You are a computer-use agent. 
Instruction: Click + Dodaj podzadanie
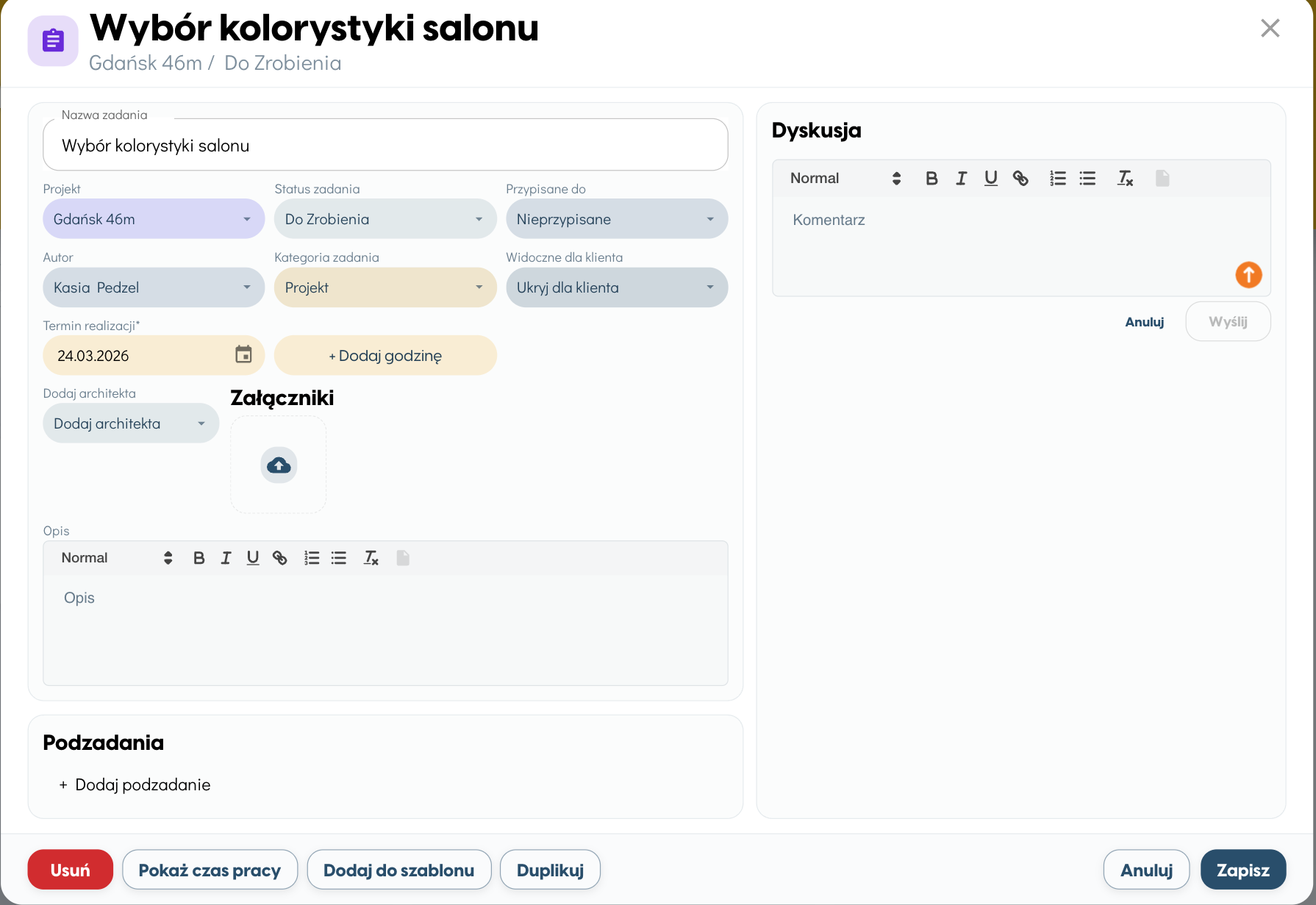tap(135, 784)
